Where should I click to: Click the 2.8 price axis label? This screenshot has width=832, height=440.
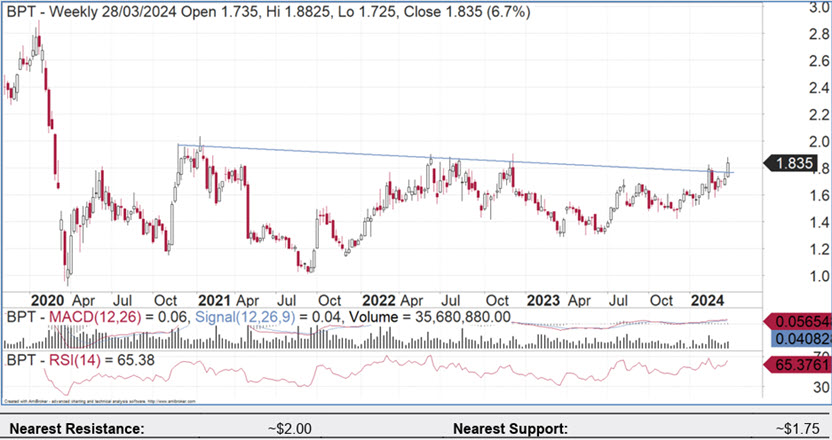(x=819, y=34)
